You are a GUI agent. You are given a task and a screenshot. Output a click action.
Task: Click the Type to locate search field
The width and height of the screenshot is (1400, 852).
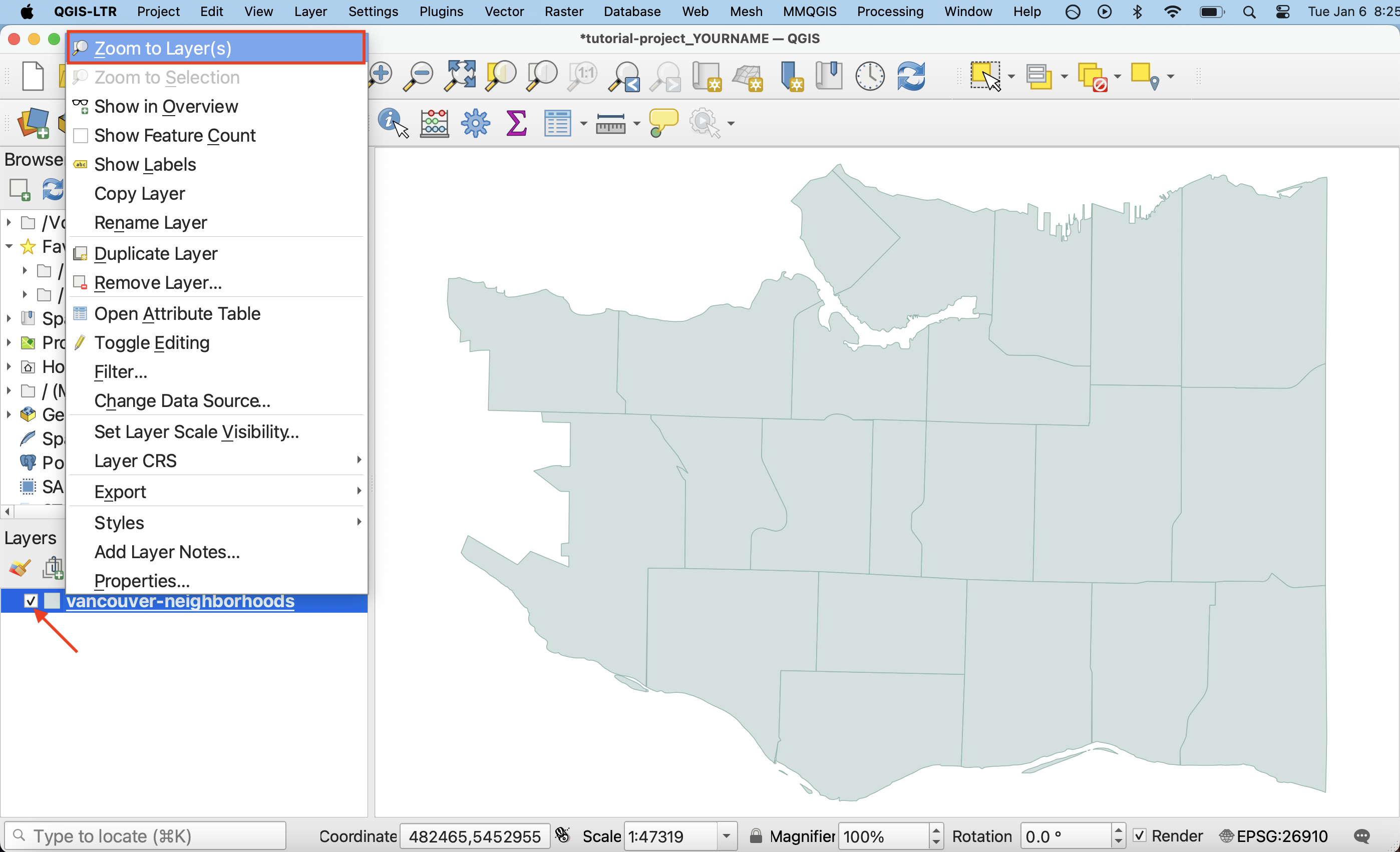point(145,836)
